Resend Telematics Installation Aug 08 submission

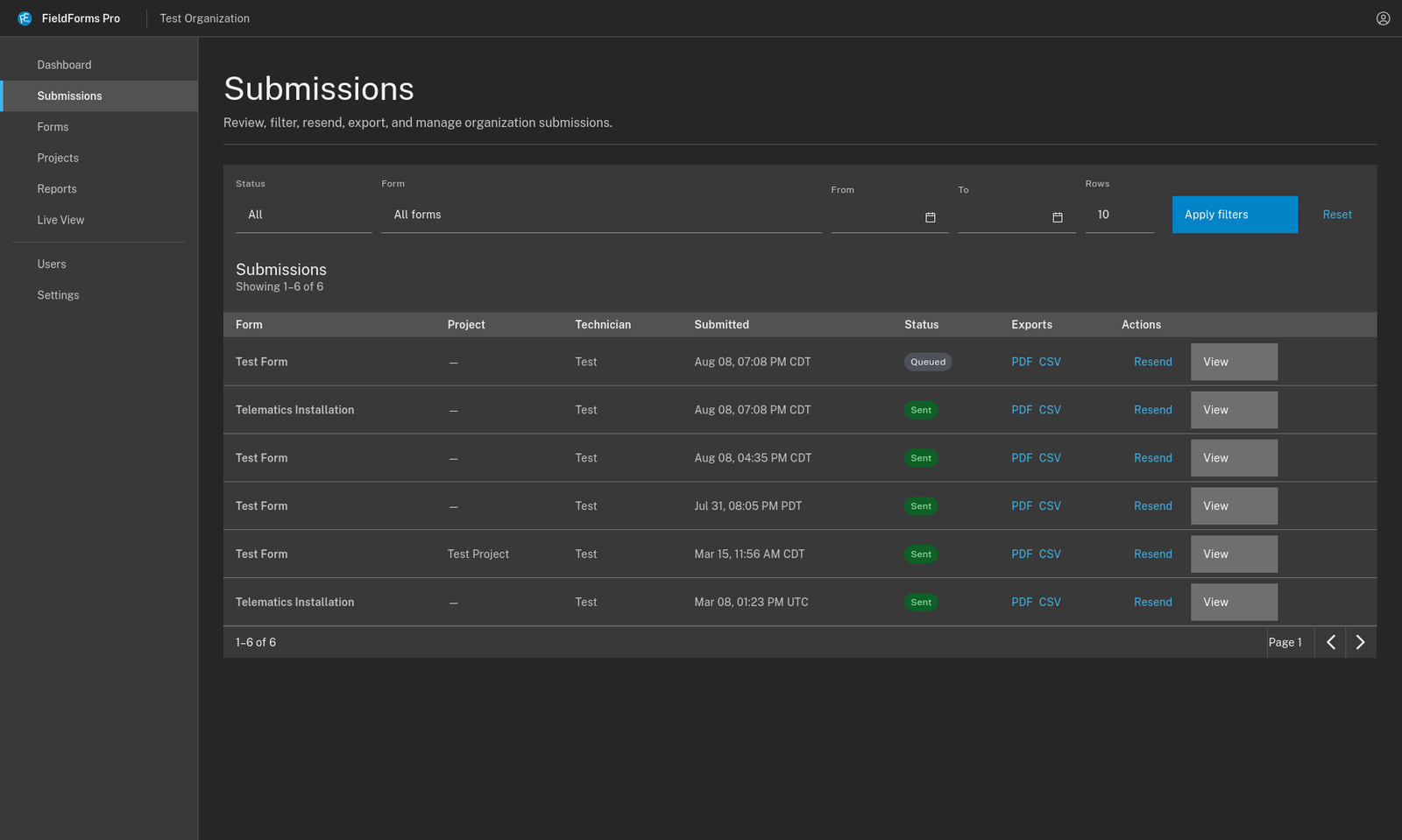tap(1152, 410)
